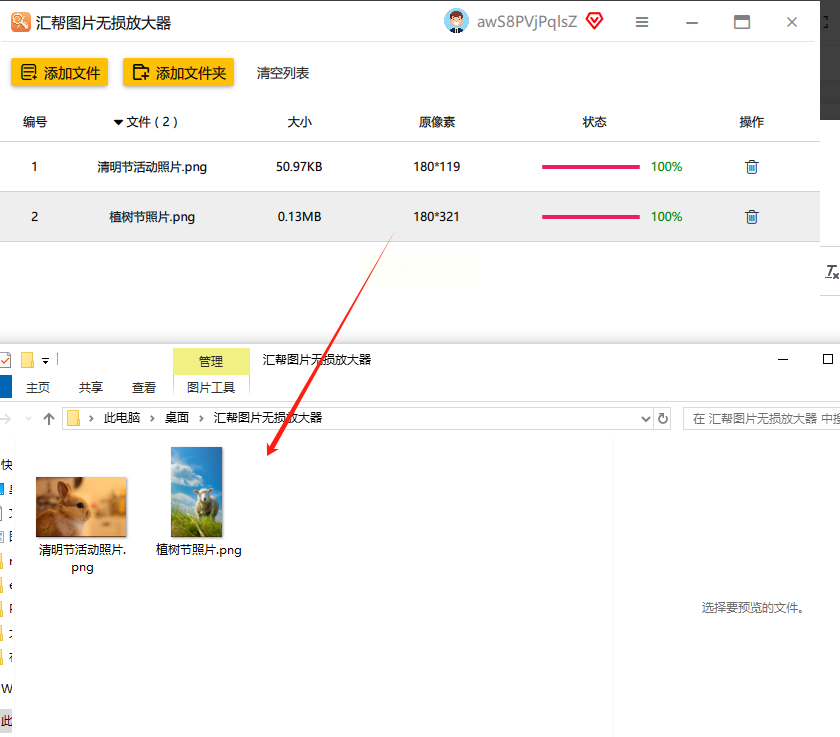This screenshot has width=840, height=737.
Task: Click the user avatar icon
Action: [x=456, y=21]
